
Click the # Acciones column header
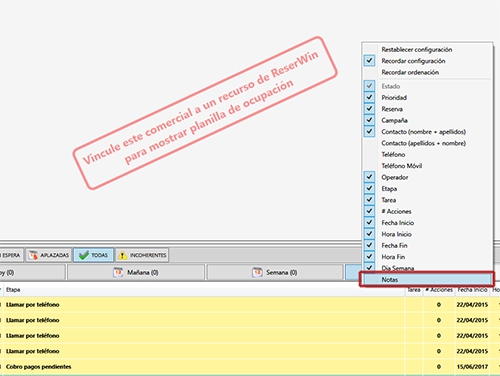439,290
